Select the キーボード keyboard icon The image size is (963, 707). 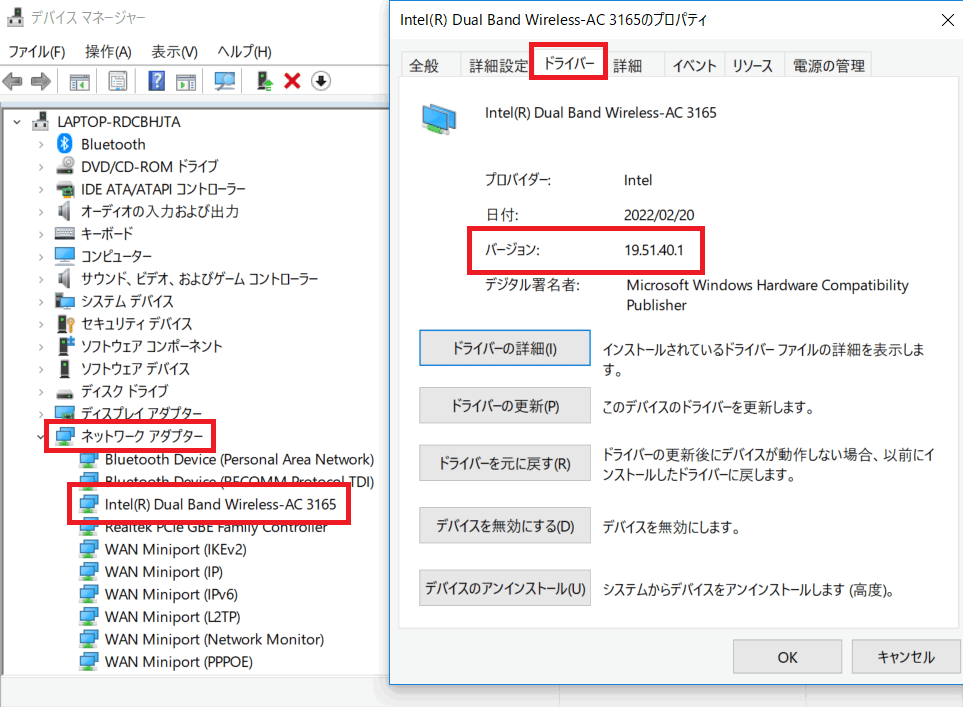coord(64,233)
